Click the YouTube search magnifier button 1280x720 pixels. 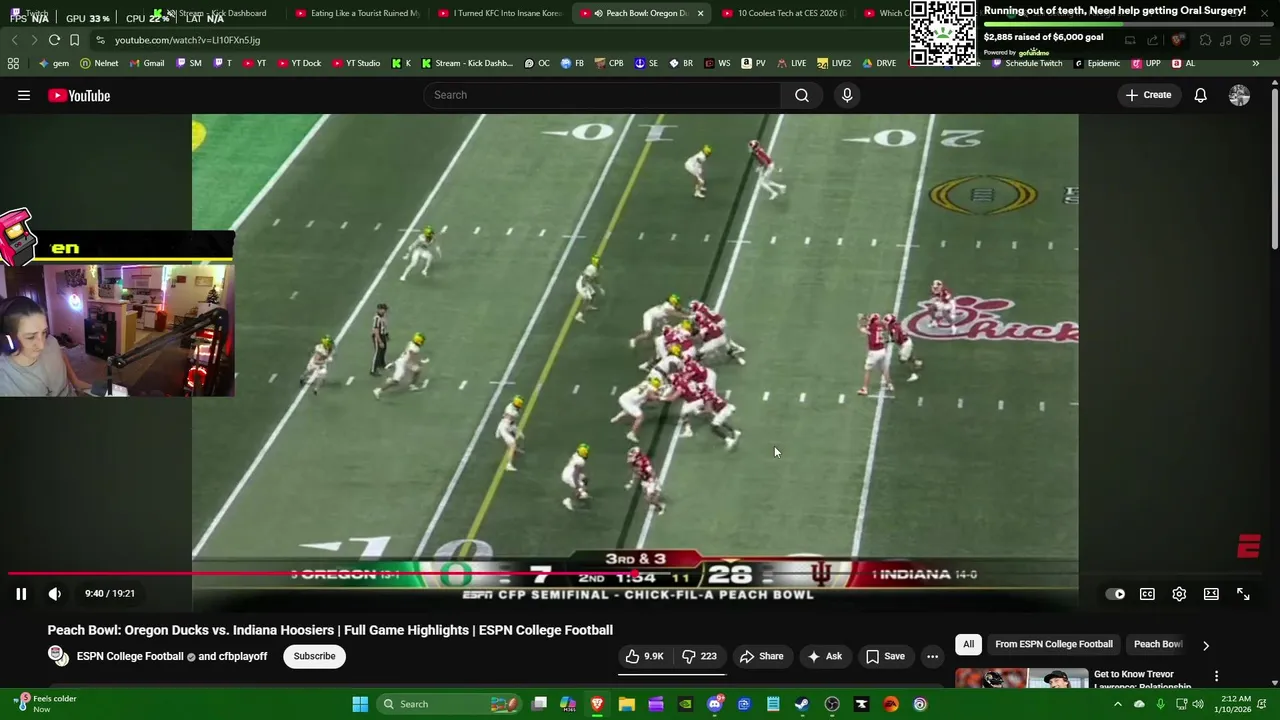pyautogui.click(x=802, y=95)
